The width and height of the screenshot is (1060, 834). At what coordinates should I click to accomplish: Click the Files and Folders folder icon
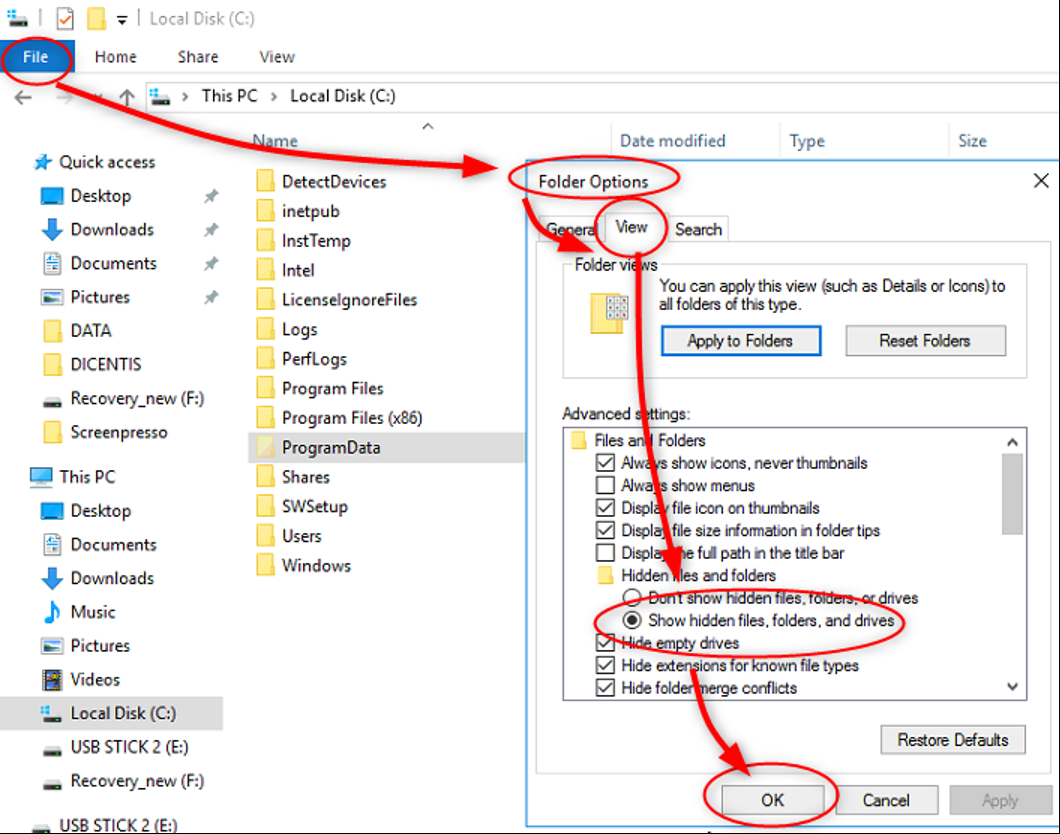(579, 441)
